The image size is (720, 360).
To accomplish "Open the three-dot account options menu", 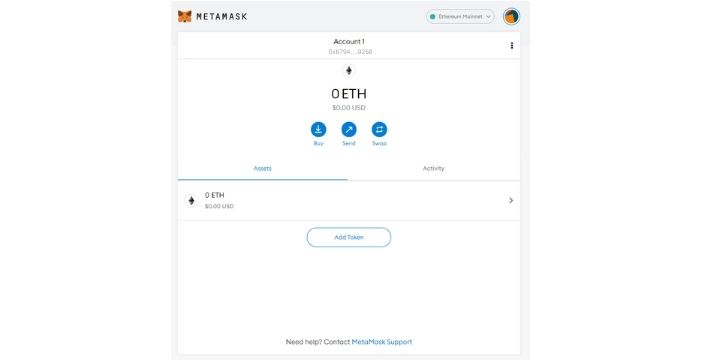I will point(512,45).
